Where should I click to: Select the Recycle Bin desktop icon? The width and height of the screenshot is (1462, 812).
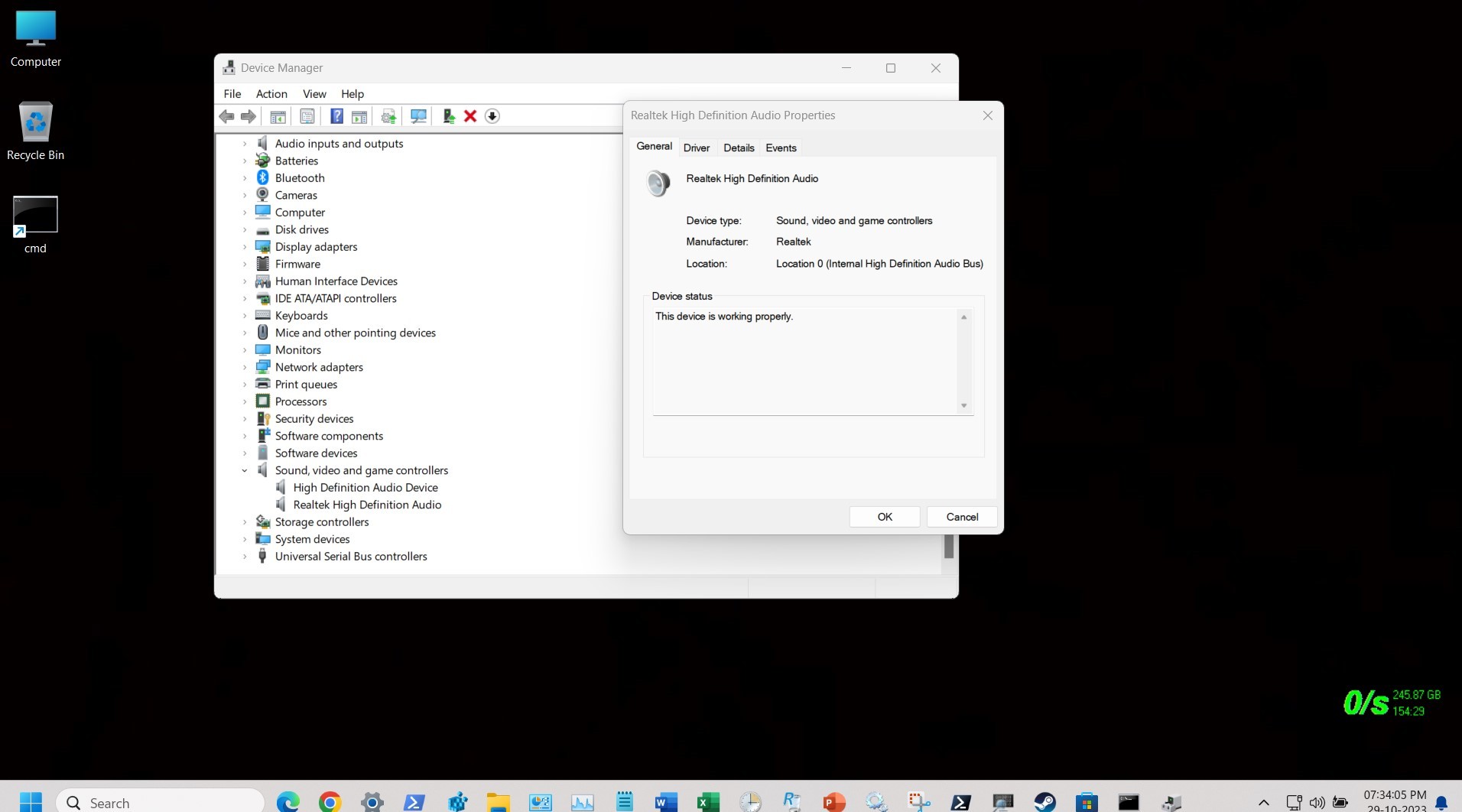click(x=36, y=131)
